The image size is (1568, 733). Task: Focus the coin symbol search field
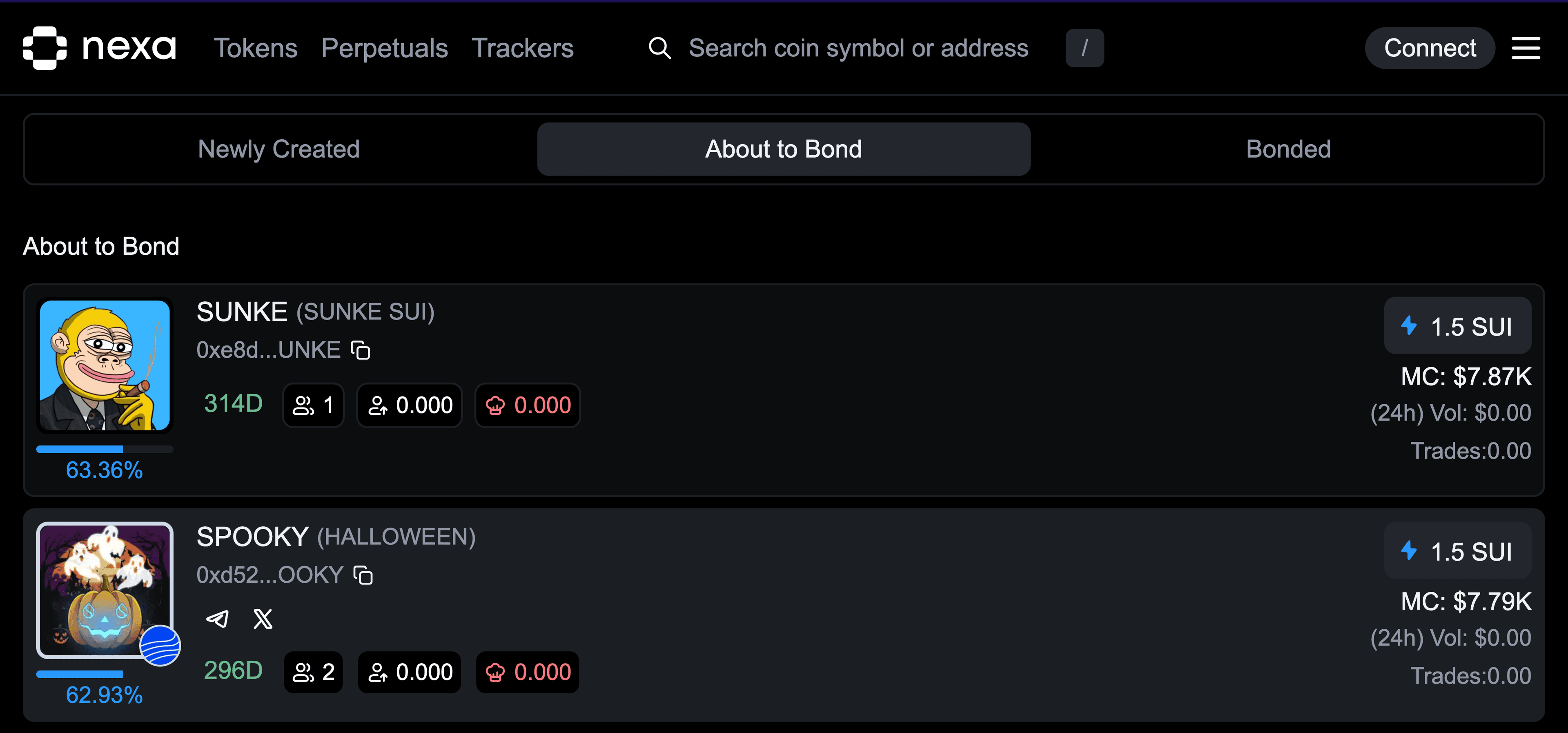point(858,48)
